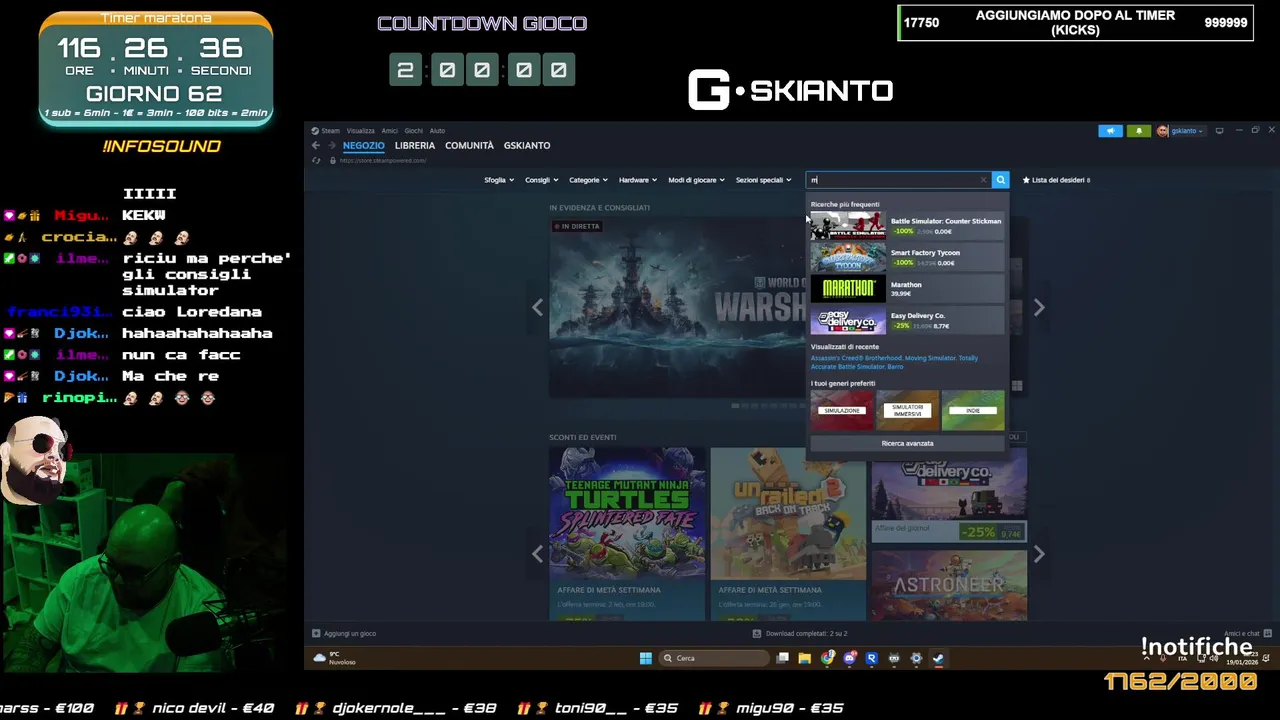Click the Aggiungi un gioco plus icon
Viewport: 1280px width, 720px height.
[316, 633]
